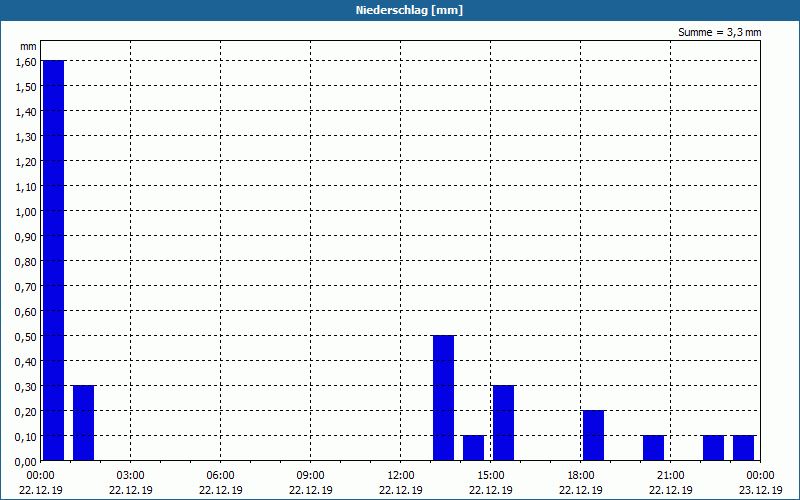Image resolution: width=800 pixels, height=500 pixels.
Task: Click the 1,60 y-axis label
Action: pos(26,61)
